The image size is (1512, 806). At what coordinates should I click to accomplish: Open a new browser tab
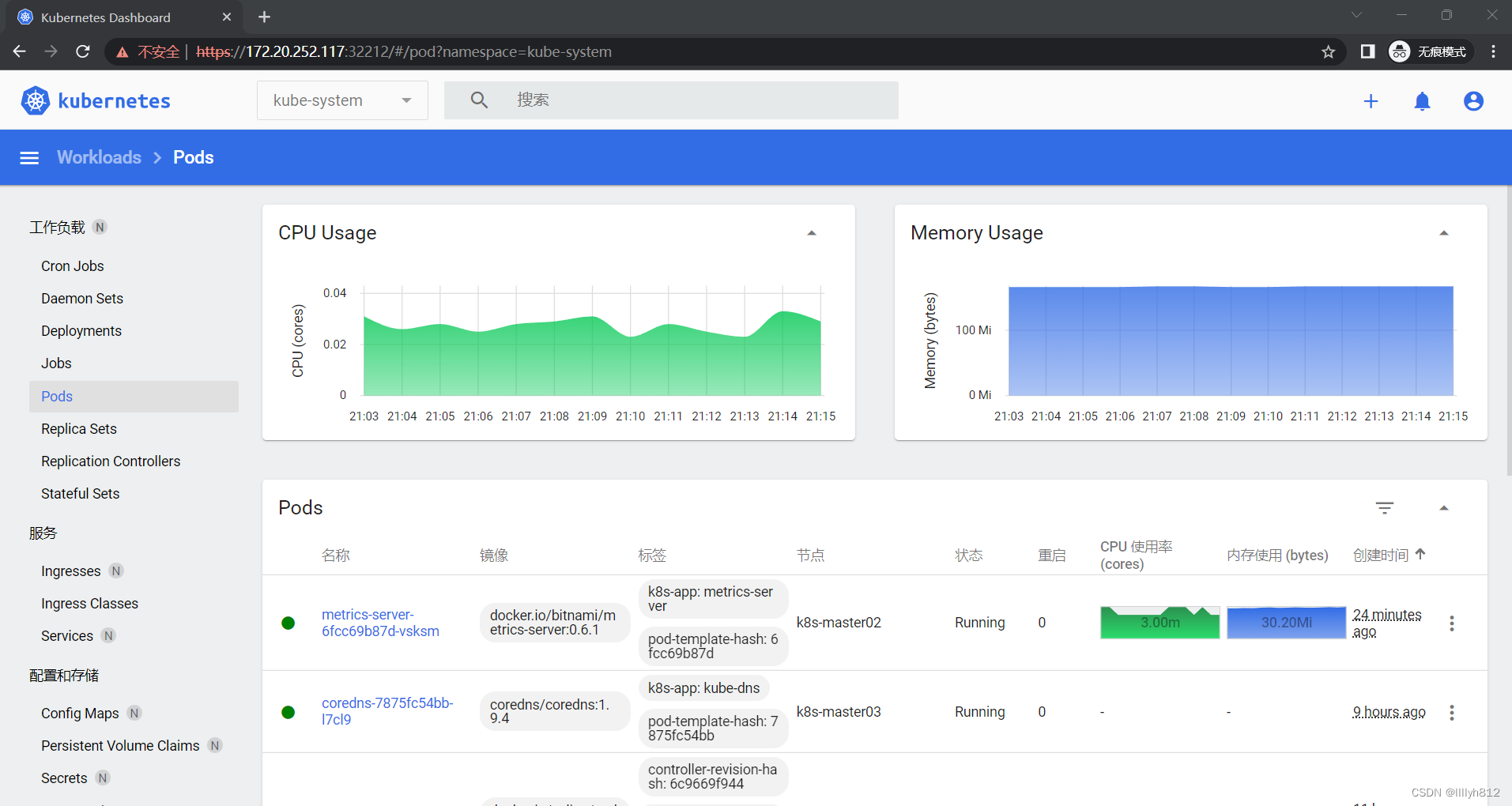(x=265, y=17)
